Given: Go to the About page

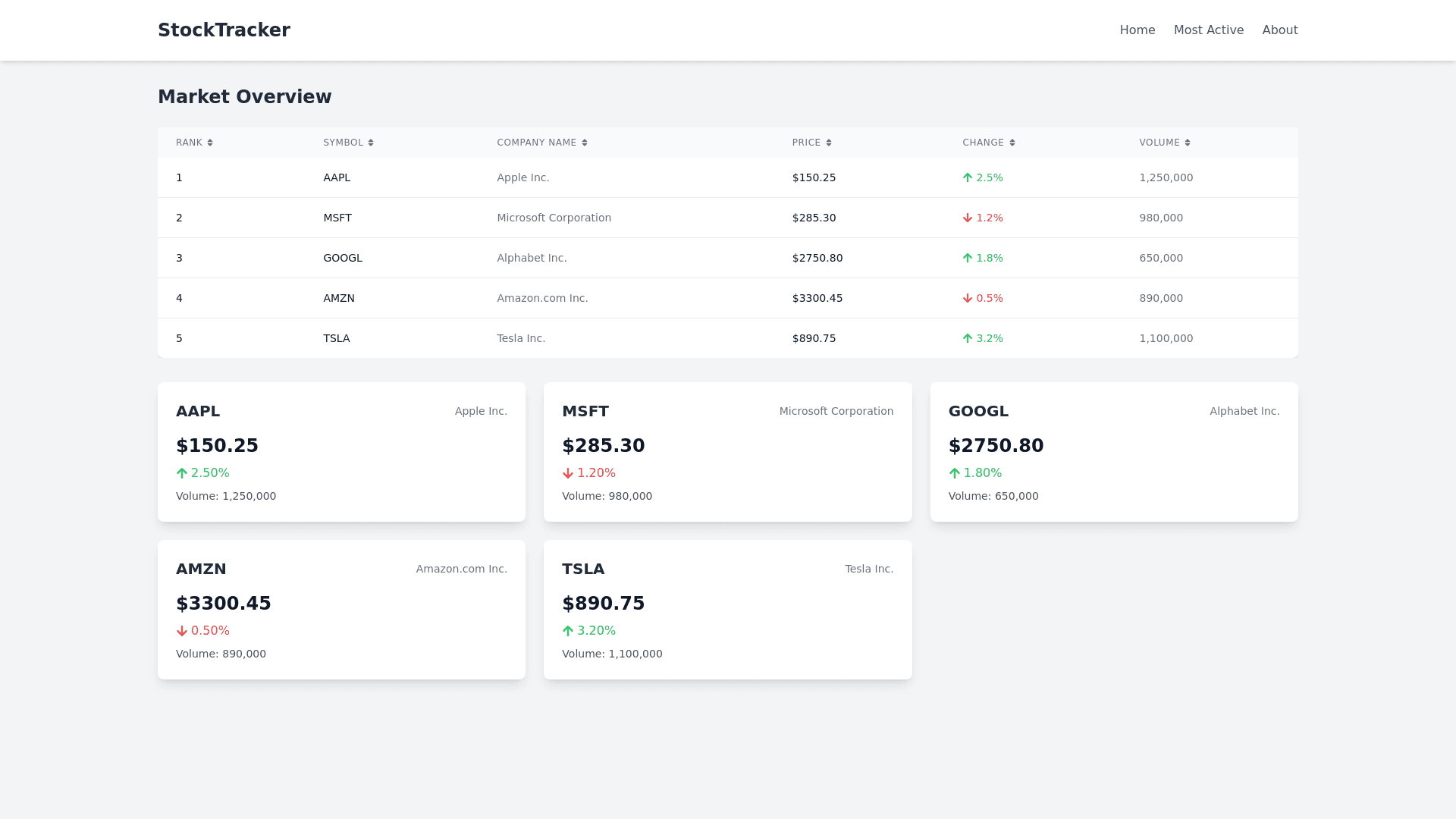Looking at the screenshot, I should click(1280, 30).
